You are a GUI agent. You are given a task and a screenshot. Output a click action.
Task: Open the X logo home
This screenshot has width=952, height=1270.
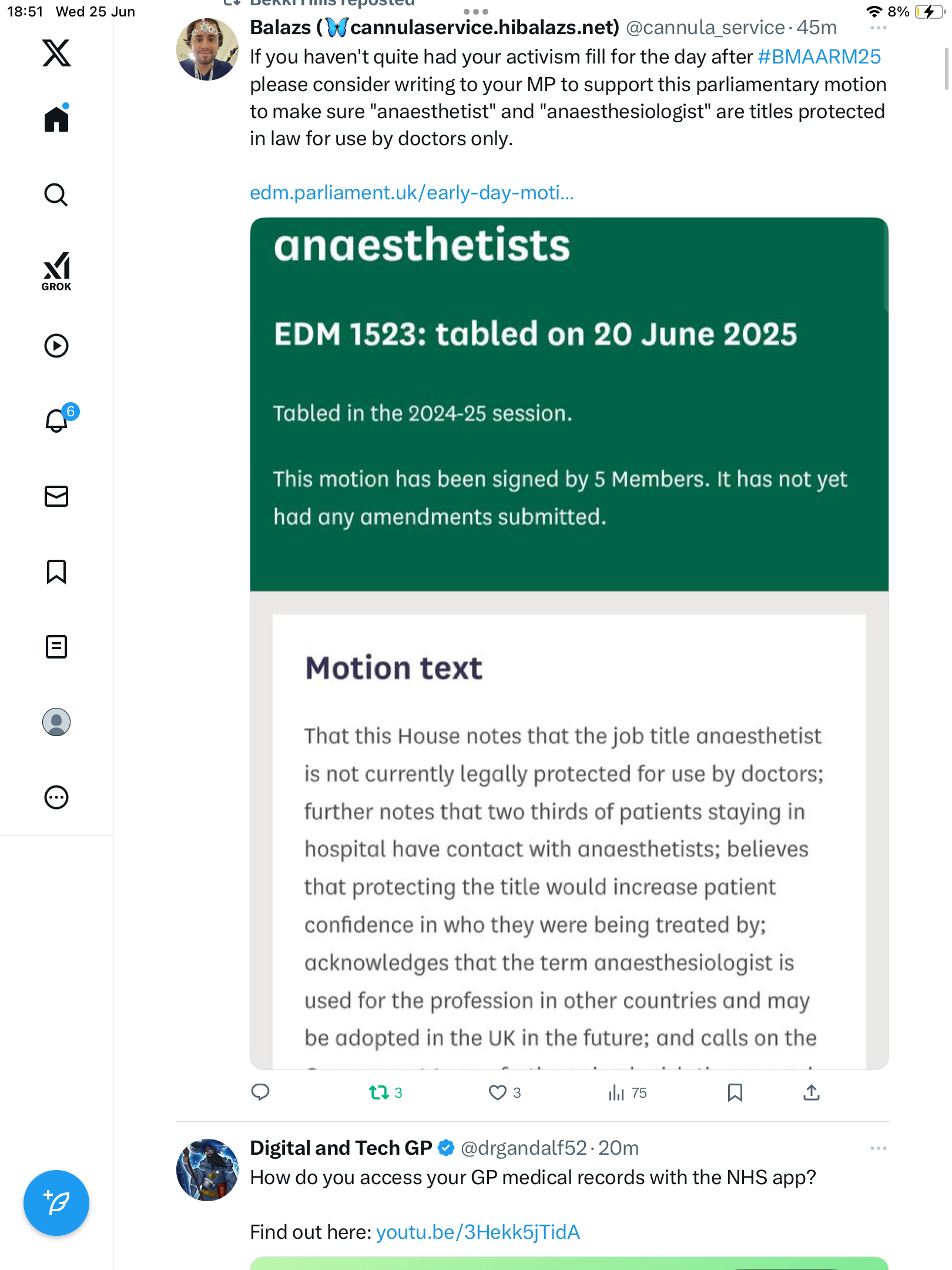point(56,53)
